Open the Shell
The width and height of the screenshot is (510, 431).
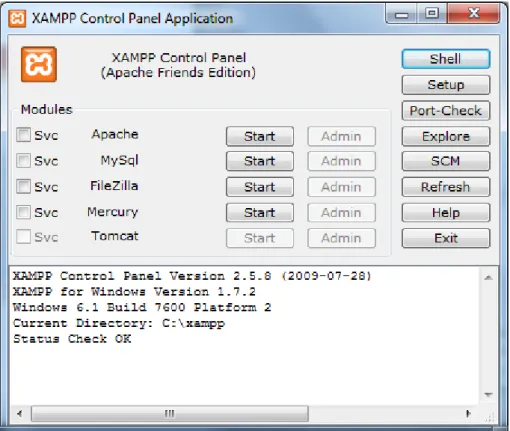446,59
